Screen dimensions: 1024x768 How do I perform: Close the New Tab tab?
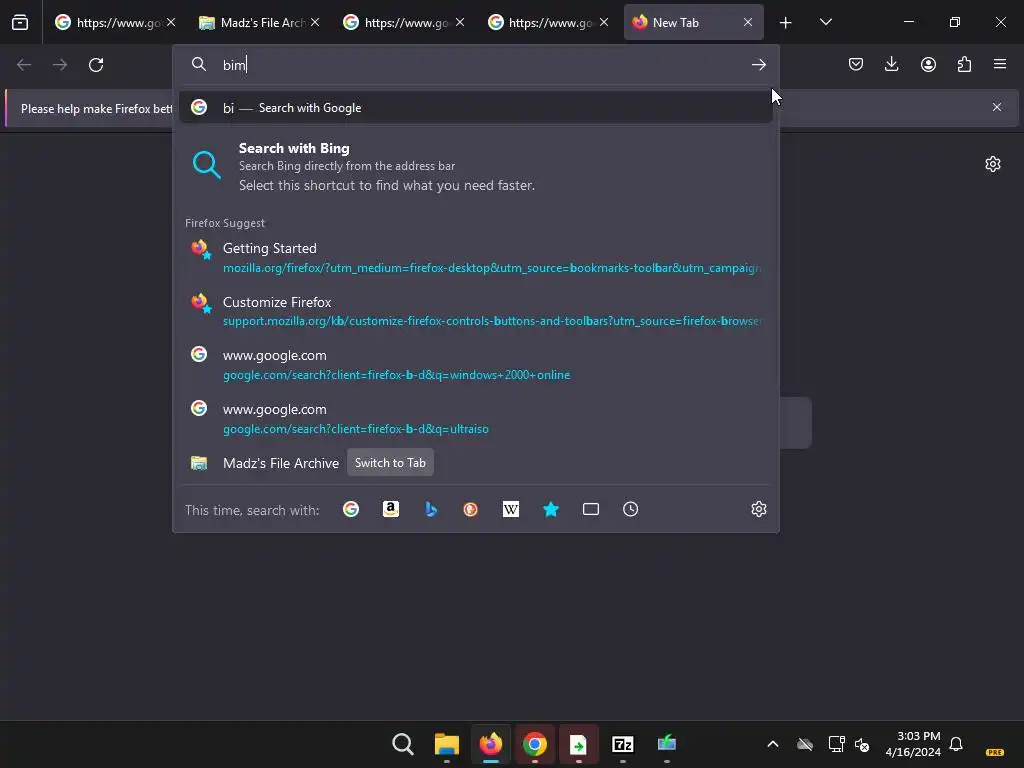click(x=748, y=22)
